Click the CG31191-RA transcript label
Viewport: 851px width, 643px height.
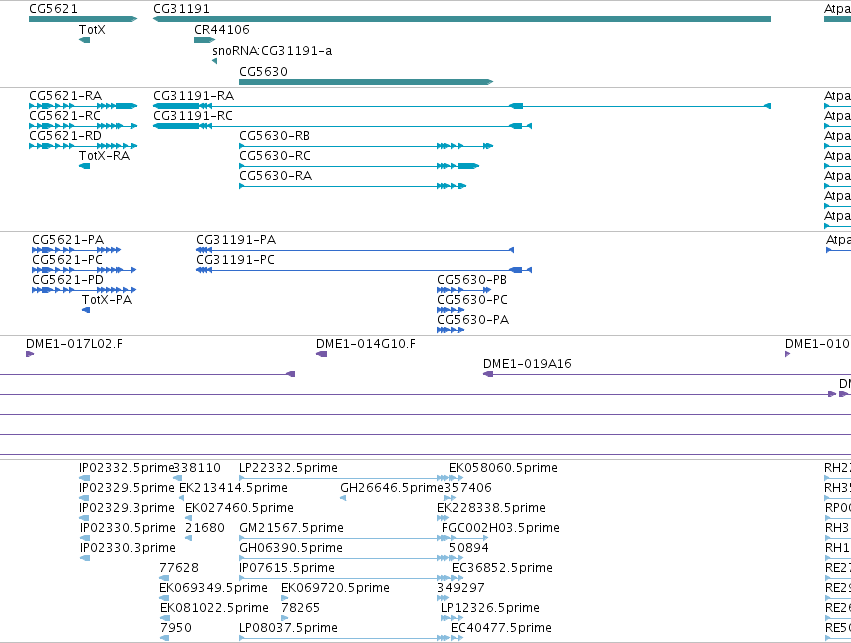tap(194, 96)
